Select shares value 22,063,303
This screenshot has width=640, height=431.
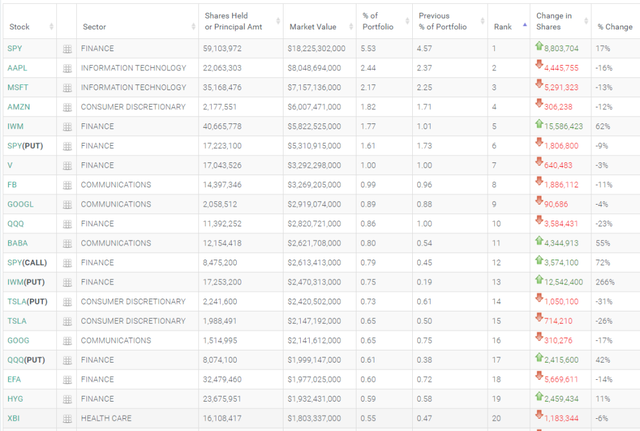point(222,68)
